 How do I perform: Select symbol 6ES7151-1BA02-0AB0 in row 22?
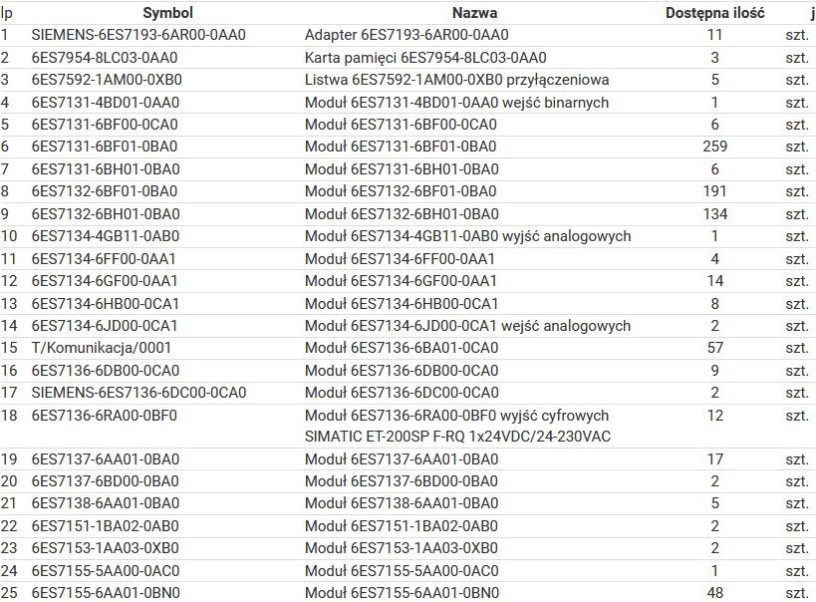pyautogui.click(x=105, y=526)
